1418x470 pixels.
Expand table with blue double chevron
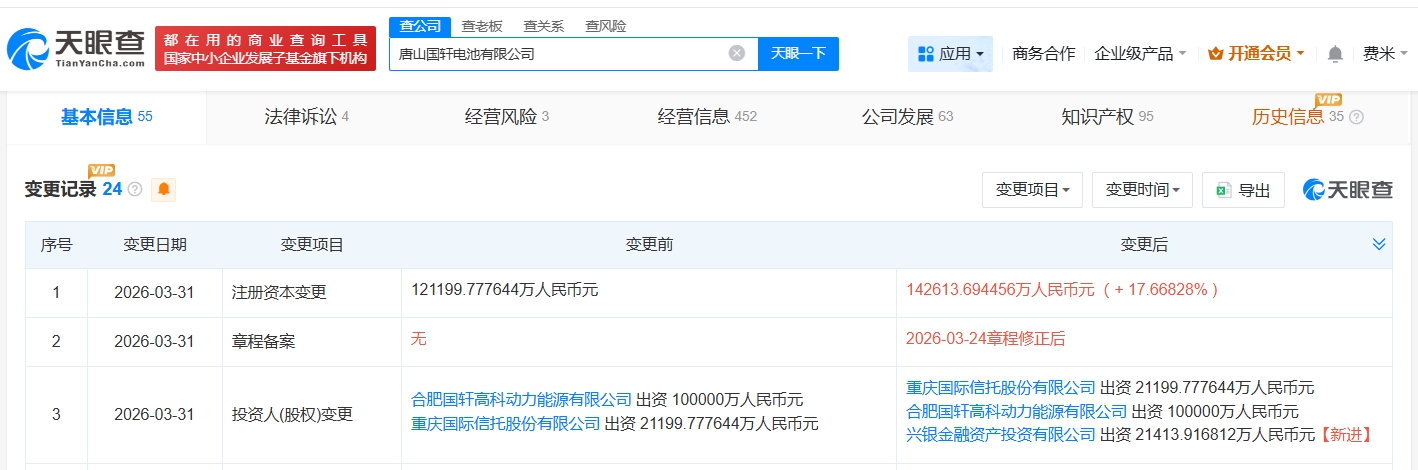1379,244
